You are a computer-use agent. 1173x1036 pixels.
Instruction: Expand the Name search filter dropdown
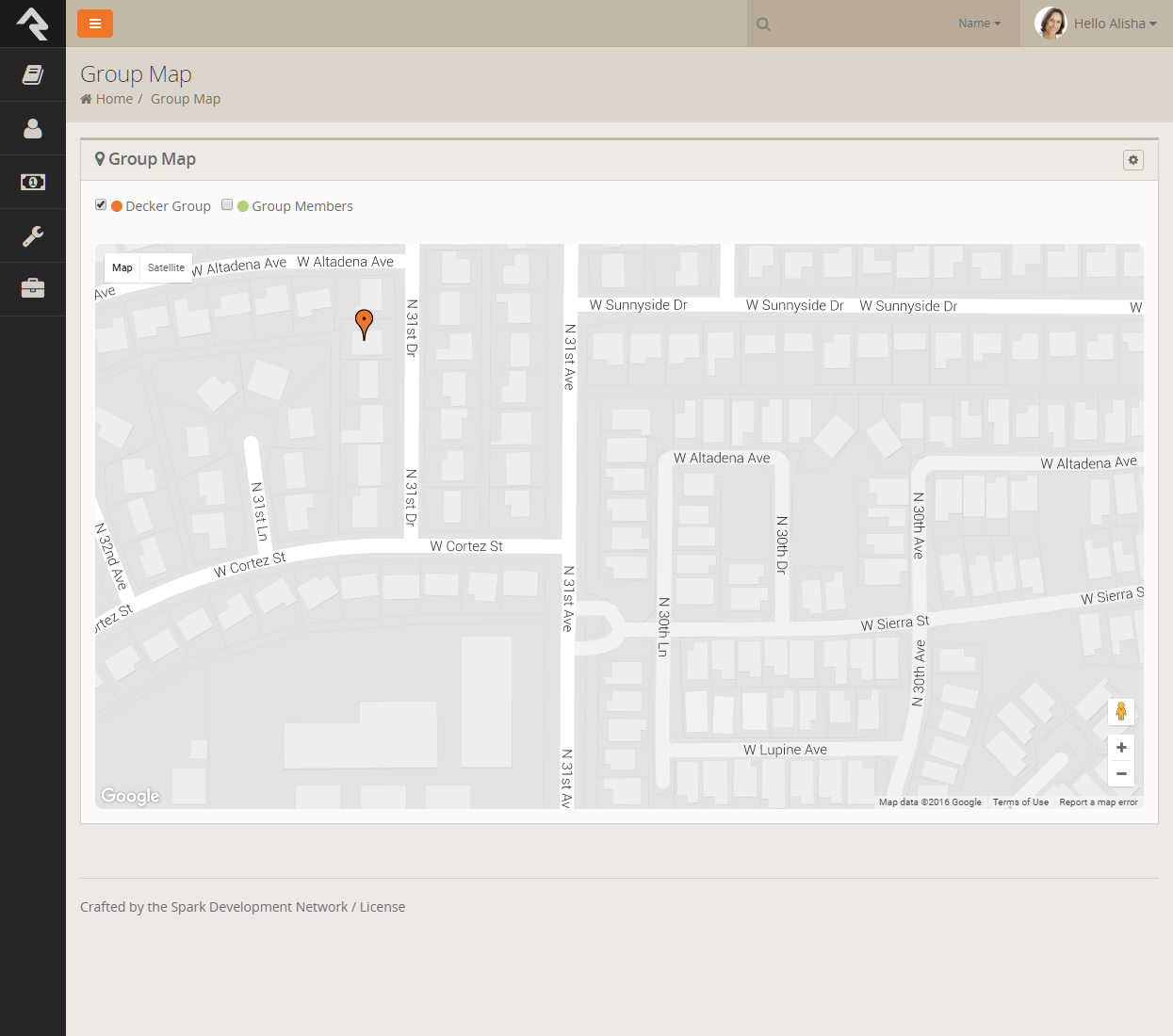(979, 24)
